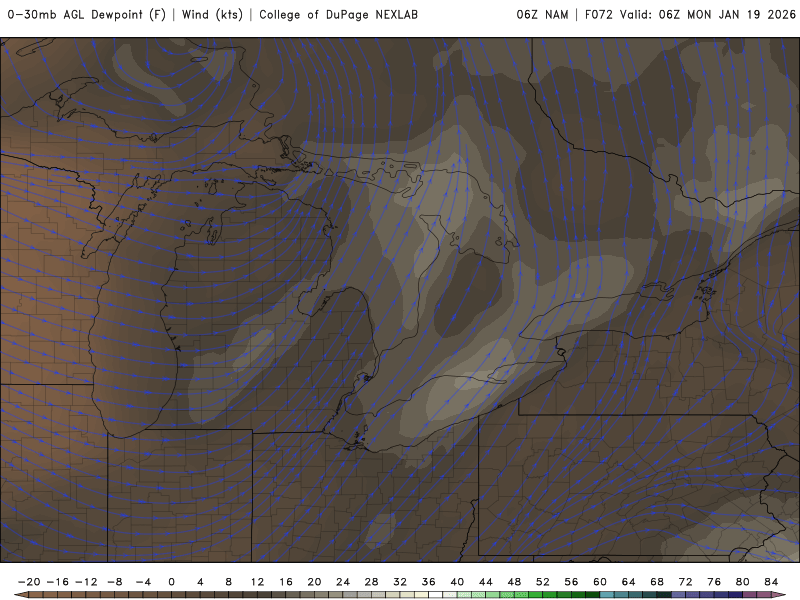800x600 pixels.
Task: Click the 52 legend value
Action: [x=543, y=582]
